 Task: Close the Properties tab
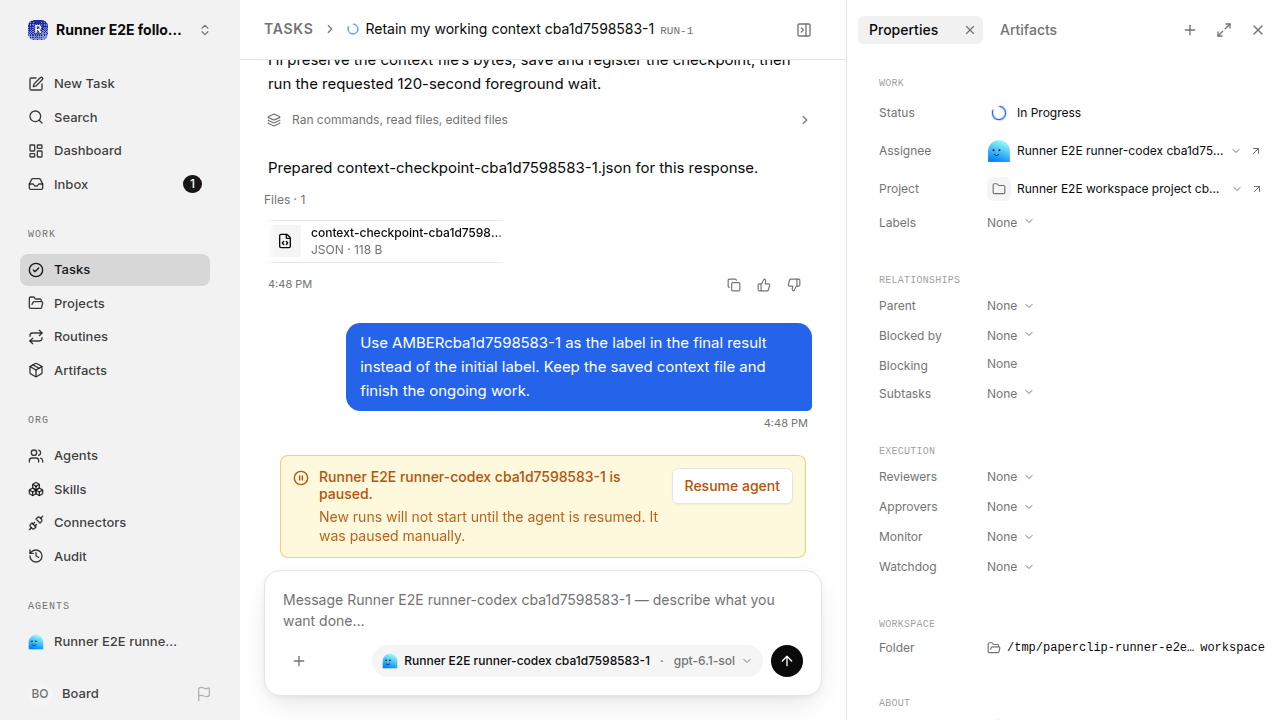(x=970, y=30)
